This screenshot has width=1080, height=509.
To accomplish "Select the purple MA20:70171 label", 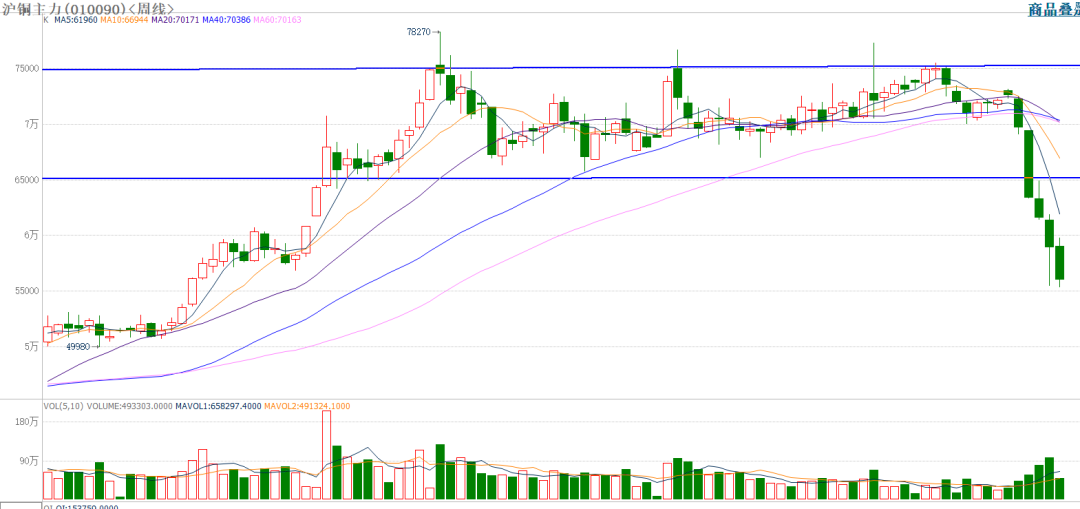I will (x=175, y=21).
